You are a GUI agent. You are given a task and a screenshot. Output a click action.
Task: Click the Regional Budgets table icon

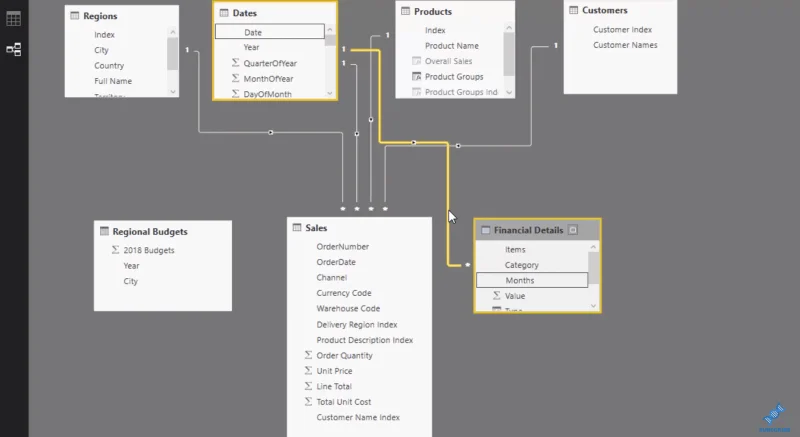point(105,231)
